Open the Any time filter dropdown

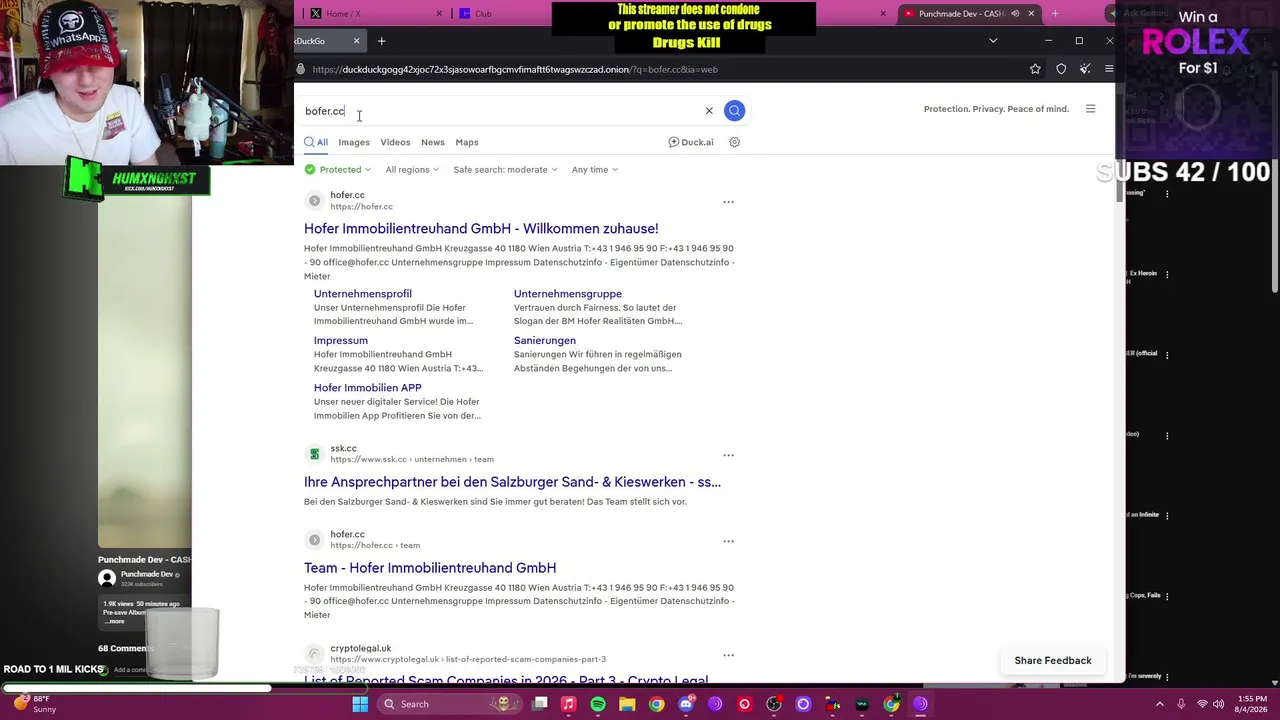point(595,170)
